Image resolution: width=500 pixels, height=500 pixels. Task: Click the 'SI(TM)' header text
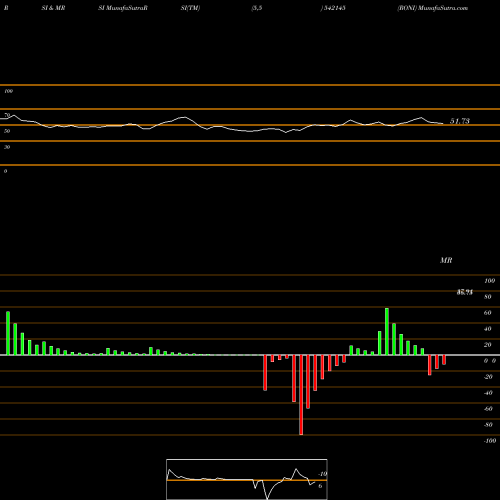click(190, 8)
